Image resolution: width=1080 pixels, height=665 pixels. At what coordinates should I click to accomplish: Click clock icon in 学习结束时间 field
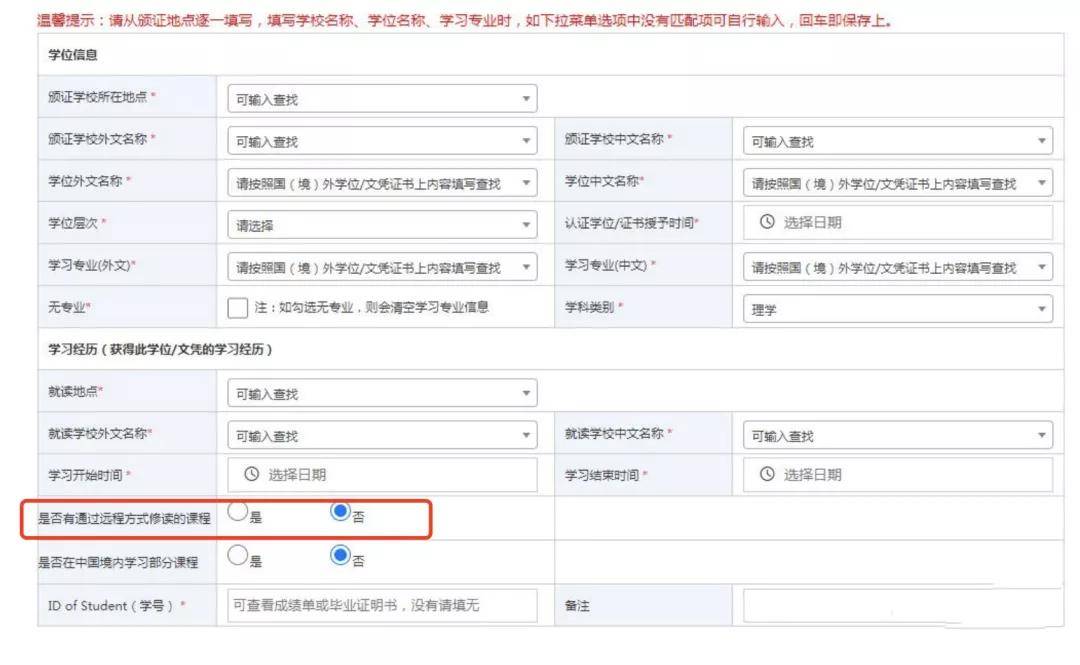coord(767,474)
